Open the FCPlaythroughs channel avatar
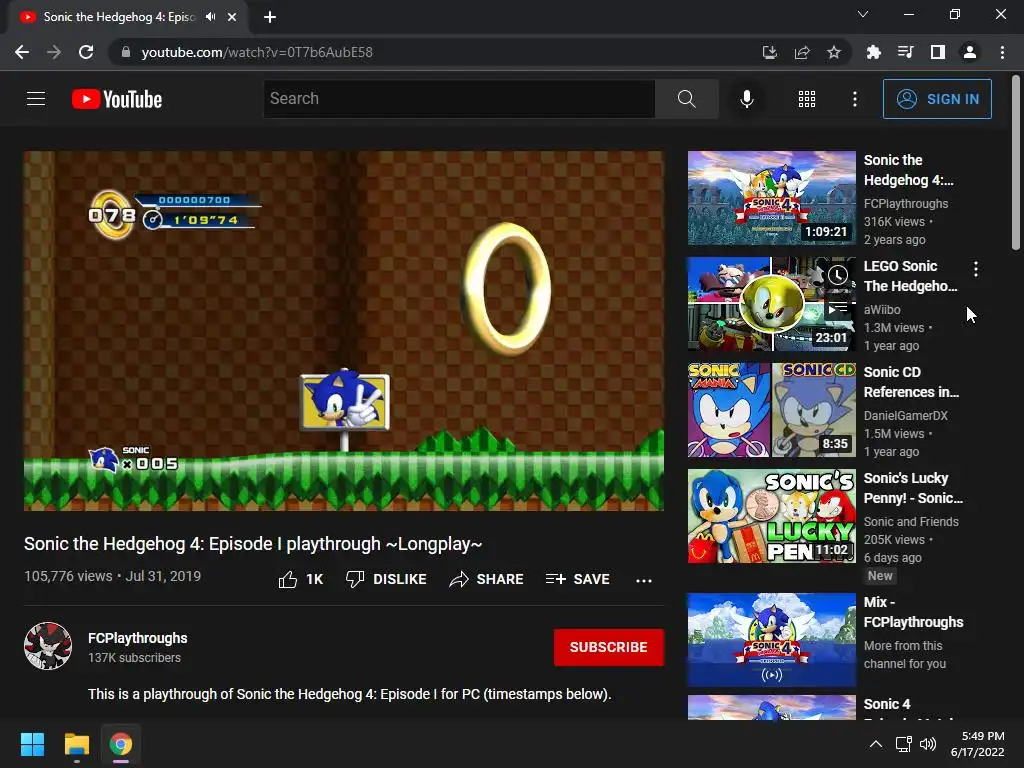This screenshot has width=1024, height=768. click(x=48, y=646)
